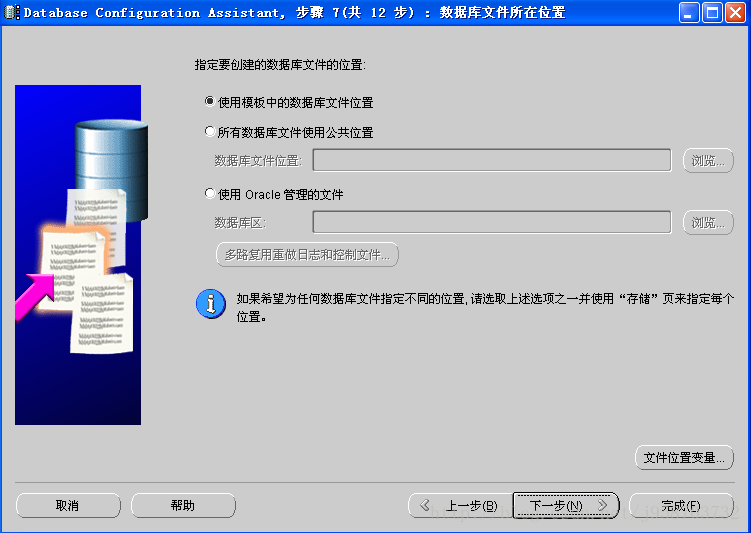Open 文件位置变量 button
751x533 pixels.
[684, 457]
